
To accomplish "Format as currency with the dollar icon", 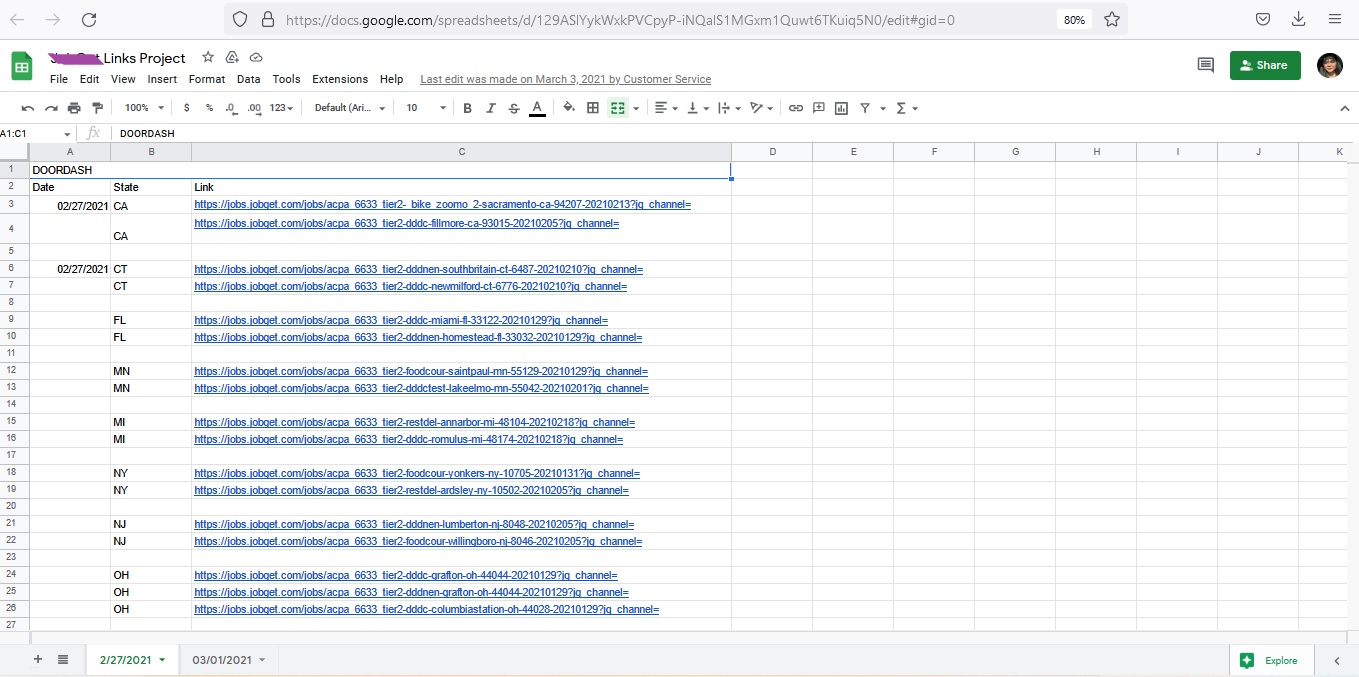I will [187, 108].
